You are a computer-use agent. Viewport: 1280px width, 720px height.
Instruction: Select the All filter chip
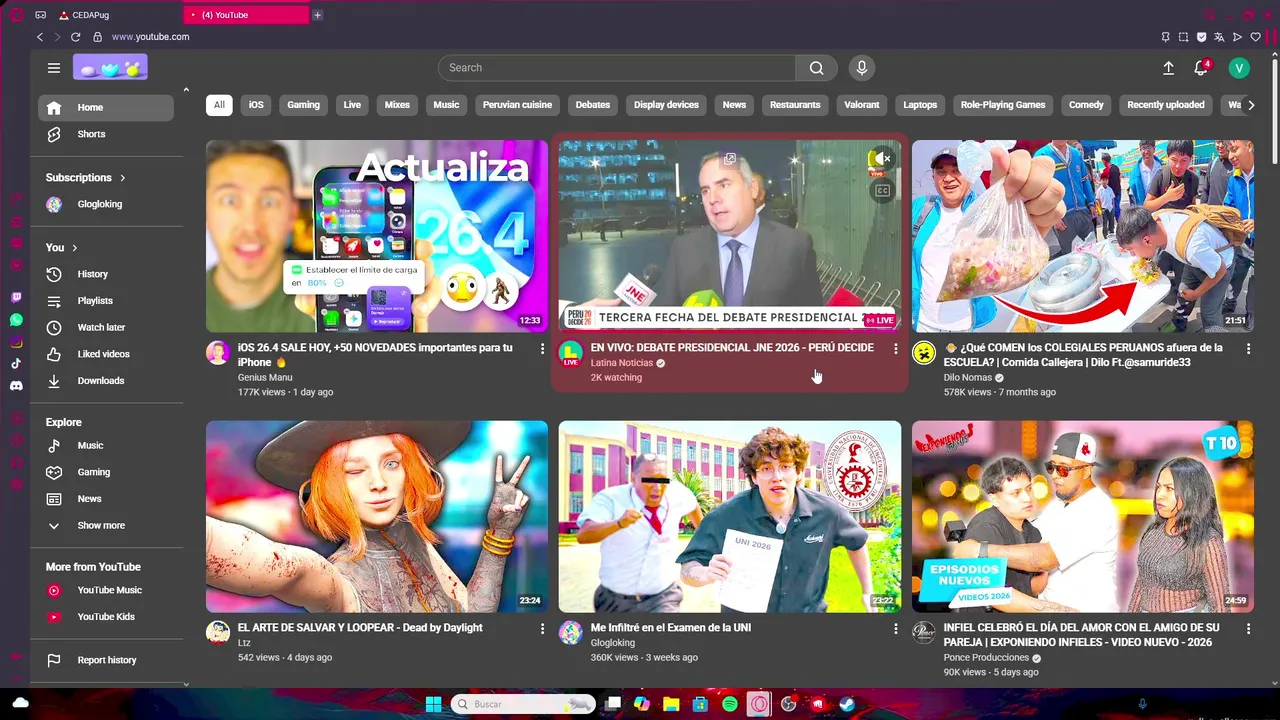pos(219,105)
